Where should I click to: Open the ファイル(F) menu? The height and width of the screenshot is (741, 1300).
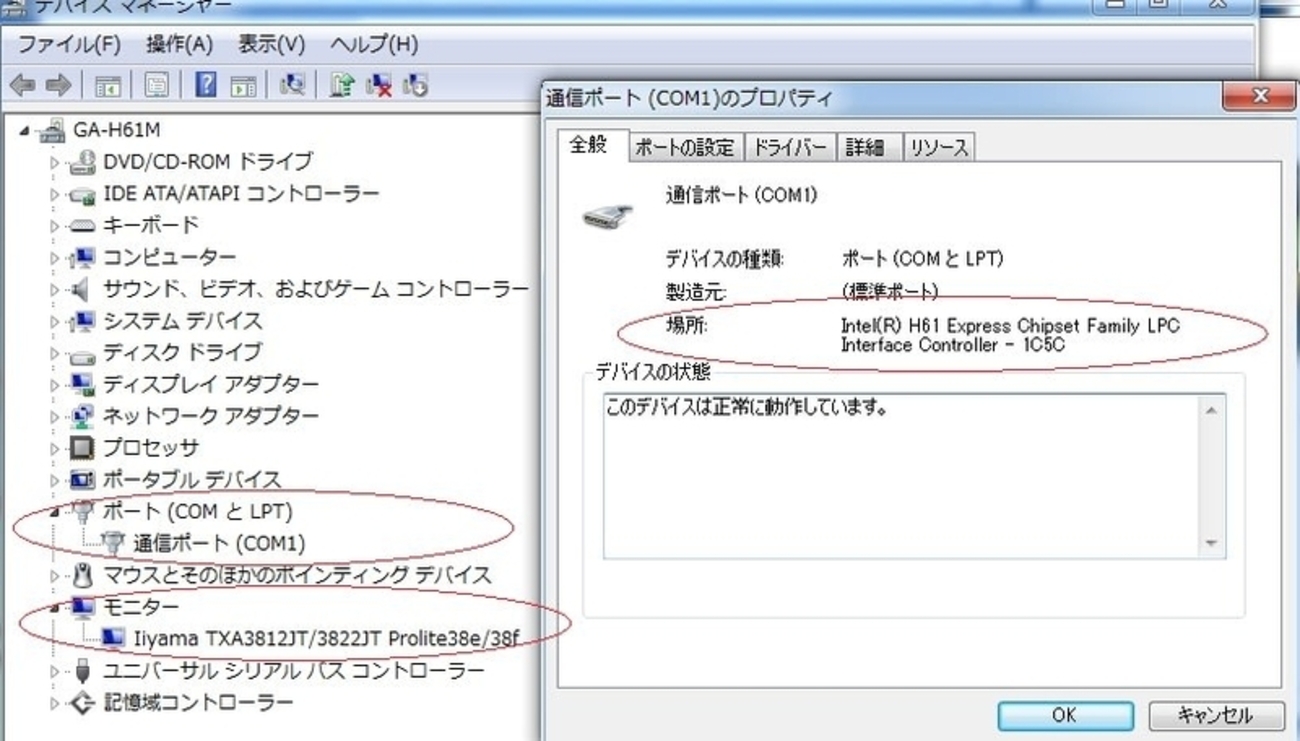point(70,45)
